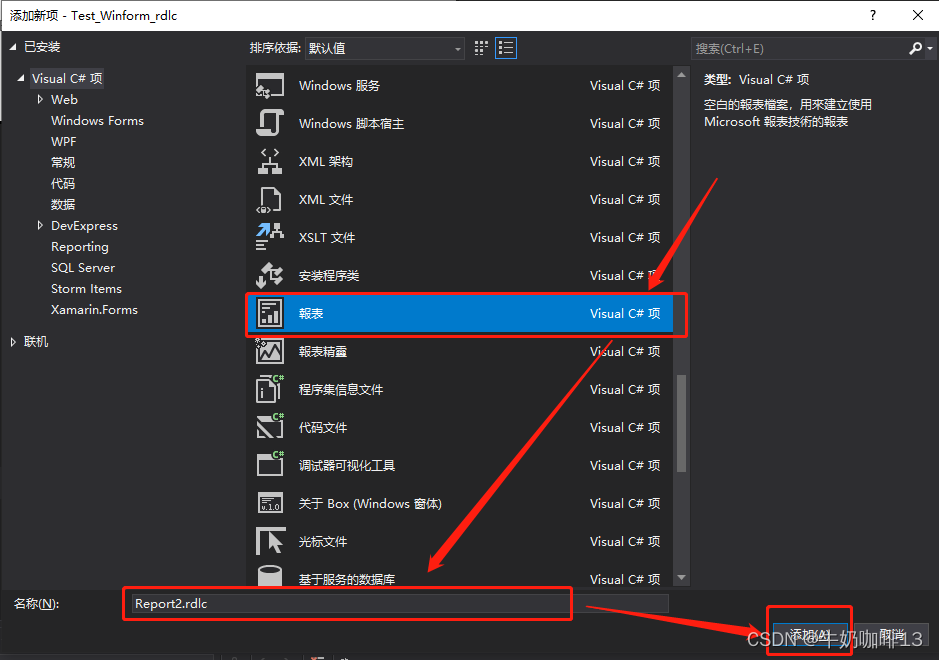Viewport: 939px width, 660px height.
Task: Click the 搜索(Ctrl+E) search box
Action: (x=799, y=49)
